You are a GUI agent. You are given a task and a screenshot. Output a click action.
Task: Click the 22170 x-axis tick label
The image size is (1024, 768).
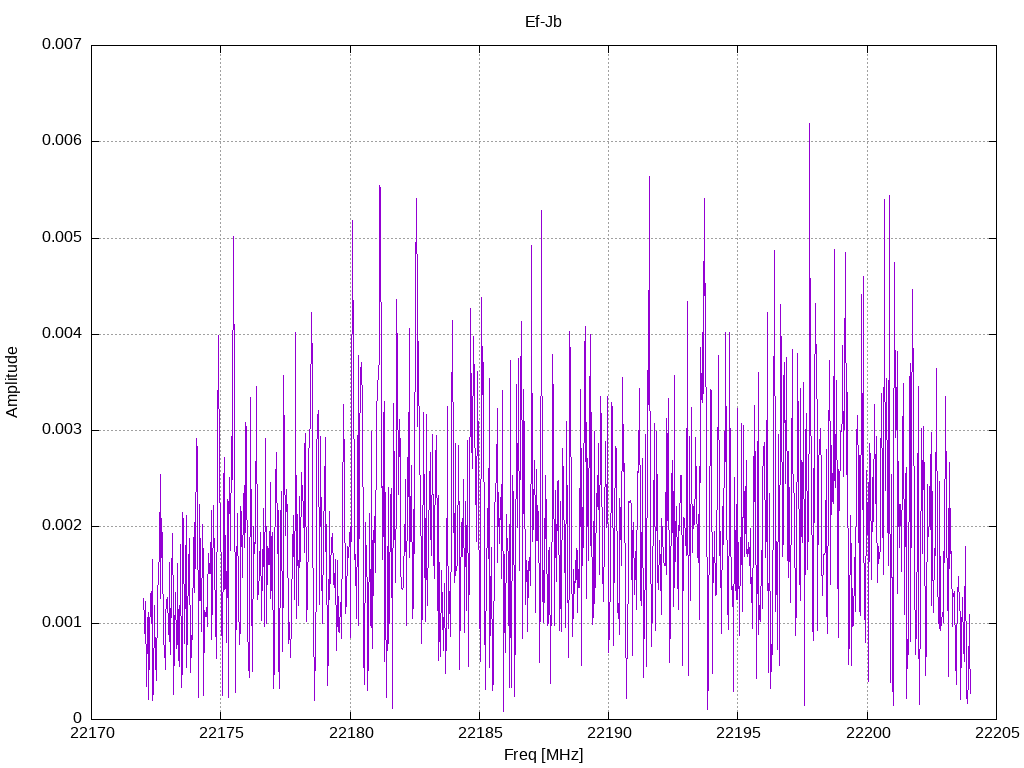point(92,733)
